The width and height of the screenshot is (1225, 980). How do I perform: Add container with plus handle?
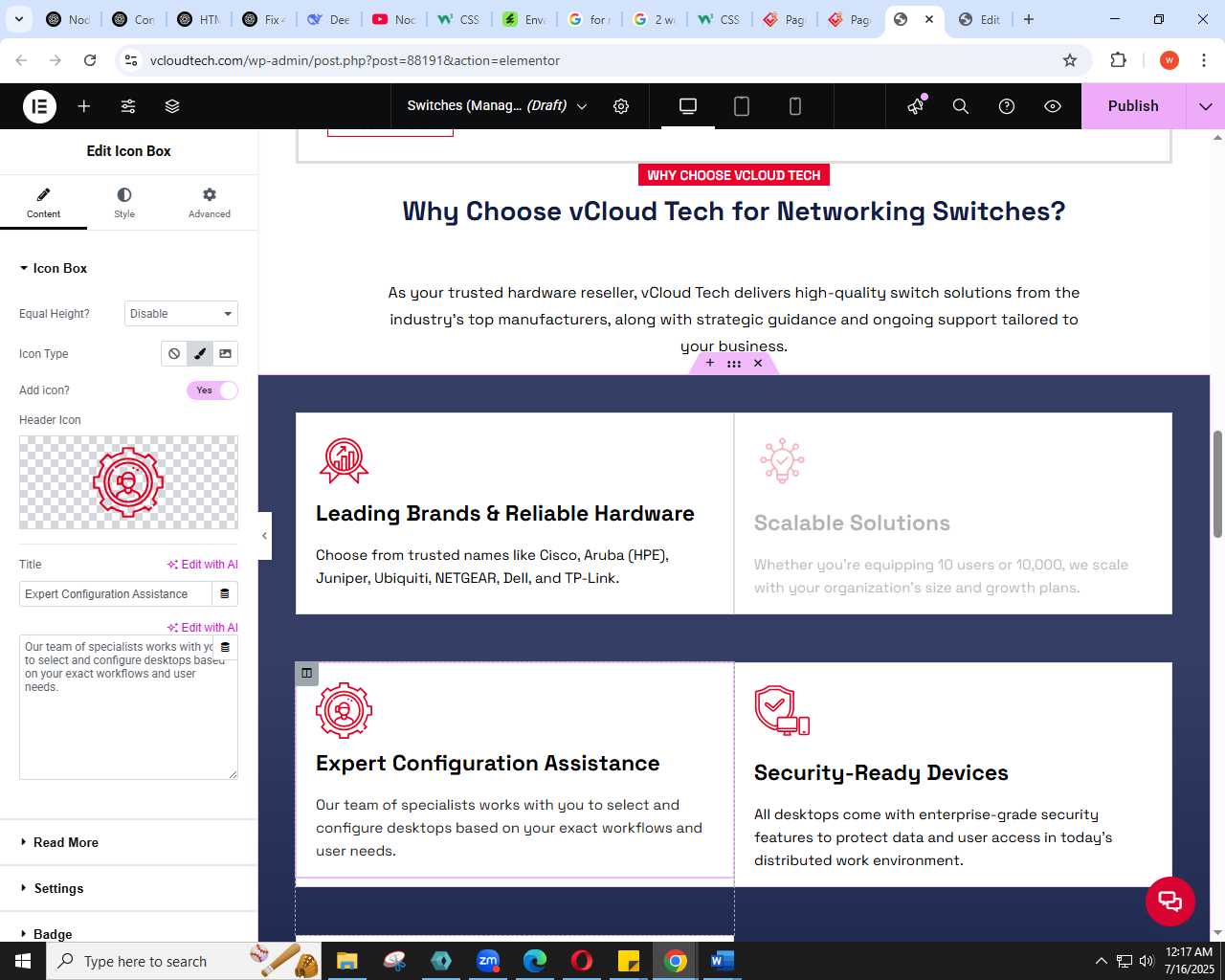coord(710,364)
